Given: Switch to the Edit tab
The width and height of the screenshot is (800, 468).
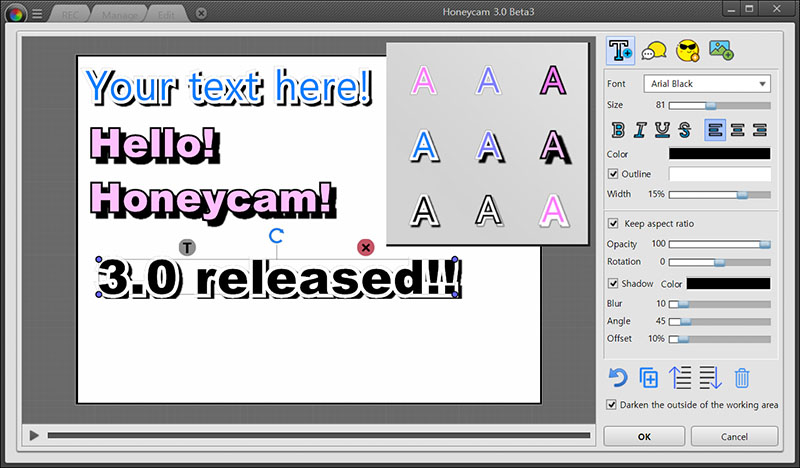Looking at the screenshot, I should (x=166, y=15).
